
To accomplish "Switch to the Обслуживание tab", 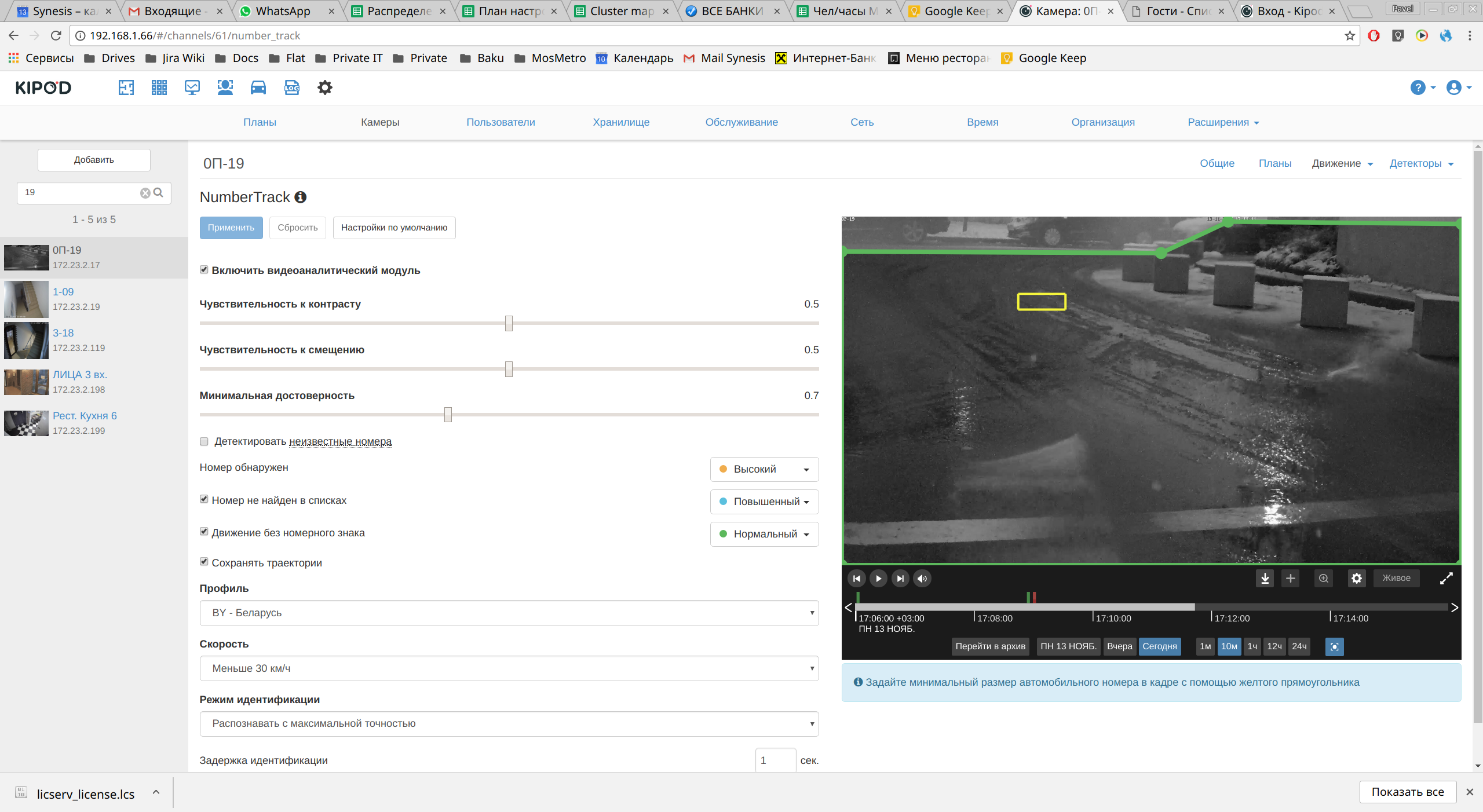I will (741, 122).
